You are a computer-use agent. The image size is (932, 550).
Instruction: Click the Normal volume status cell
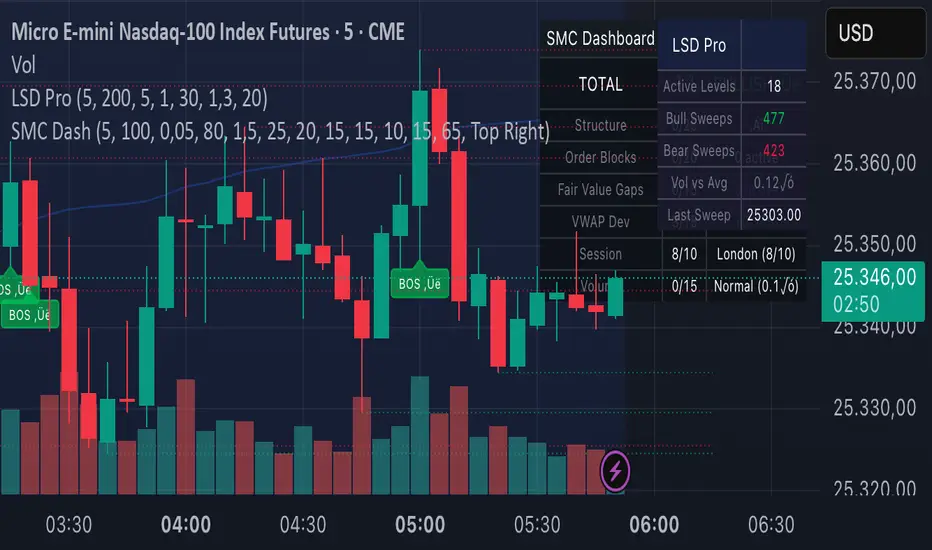point(755,287)
